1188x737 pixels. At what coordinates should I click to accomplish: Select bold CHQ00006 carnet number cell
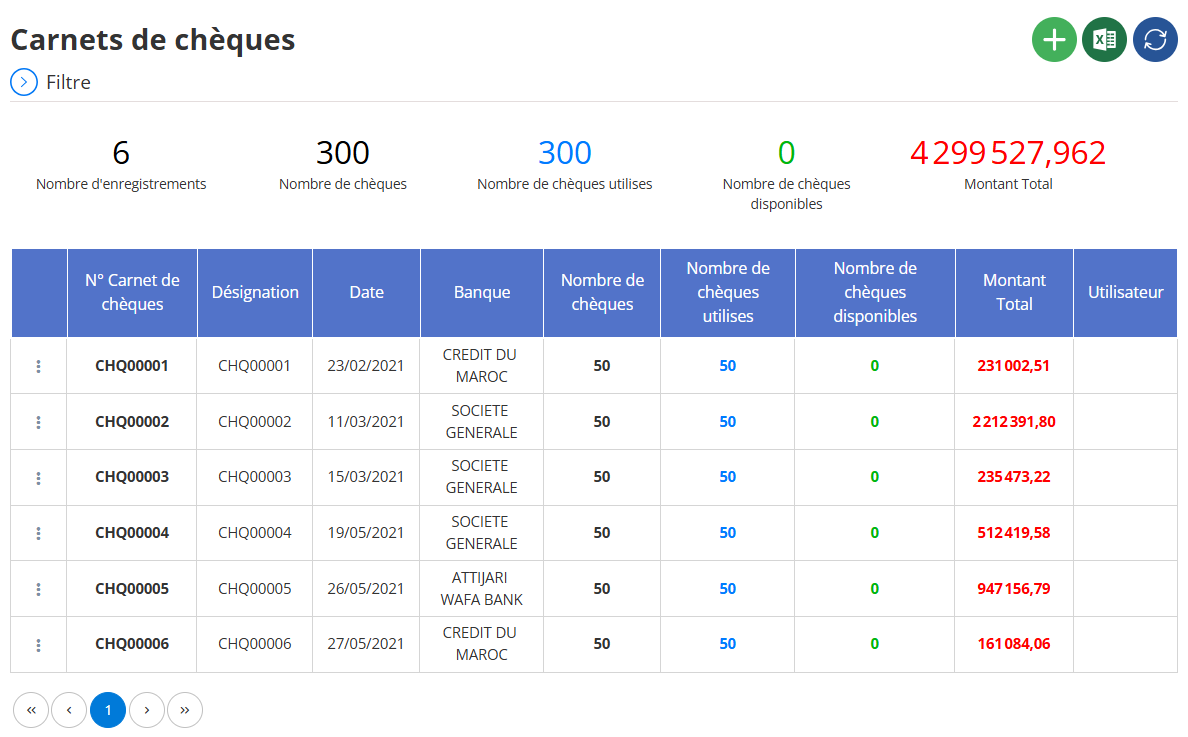(132, 644)
